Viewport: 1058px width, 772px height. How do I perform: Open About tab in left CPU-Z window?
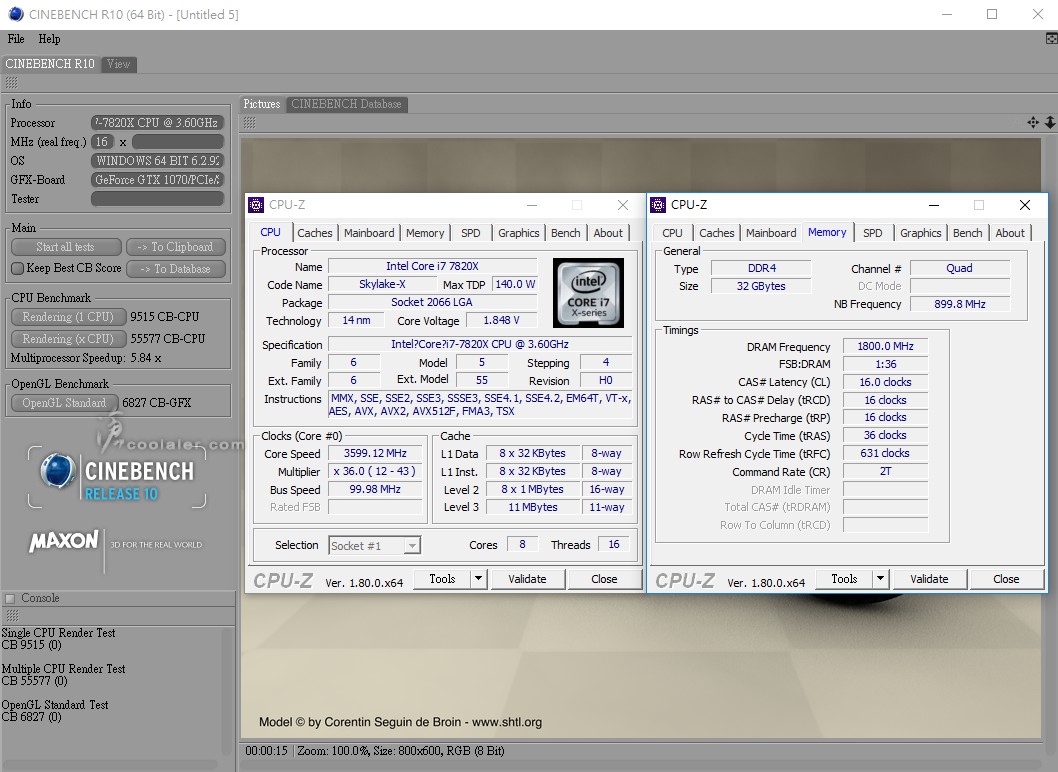[608, 233]
